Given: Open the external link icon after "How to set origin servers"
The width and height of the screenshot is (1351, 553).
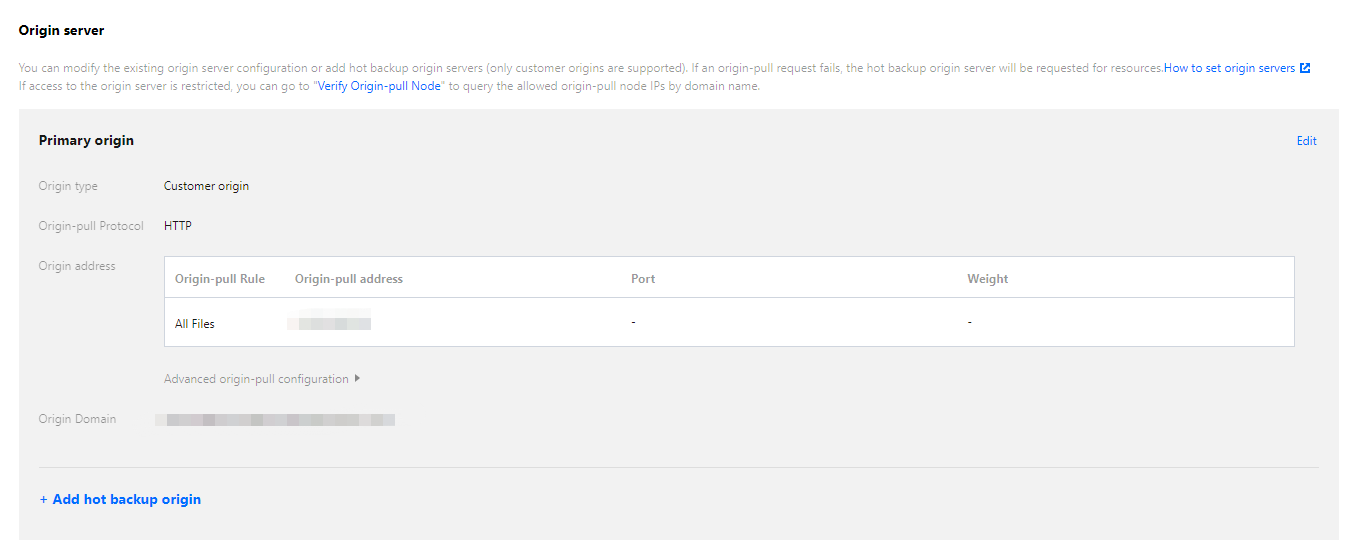Looking at the screenshot, I should click(1305, 69).
